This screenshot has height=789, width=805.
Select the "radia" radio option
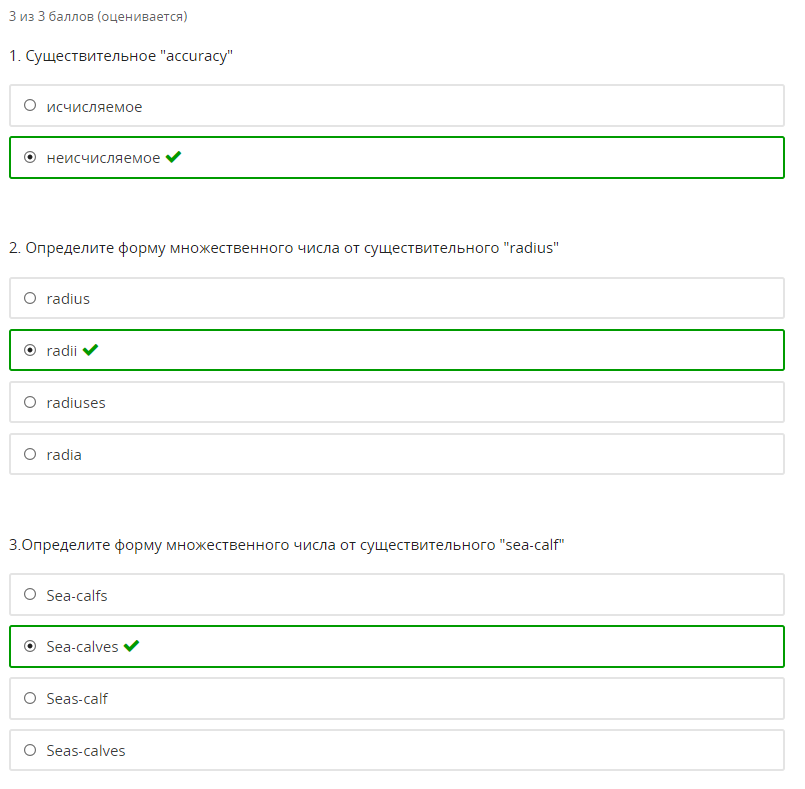click(x=30, y=454)
